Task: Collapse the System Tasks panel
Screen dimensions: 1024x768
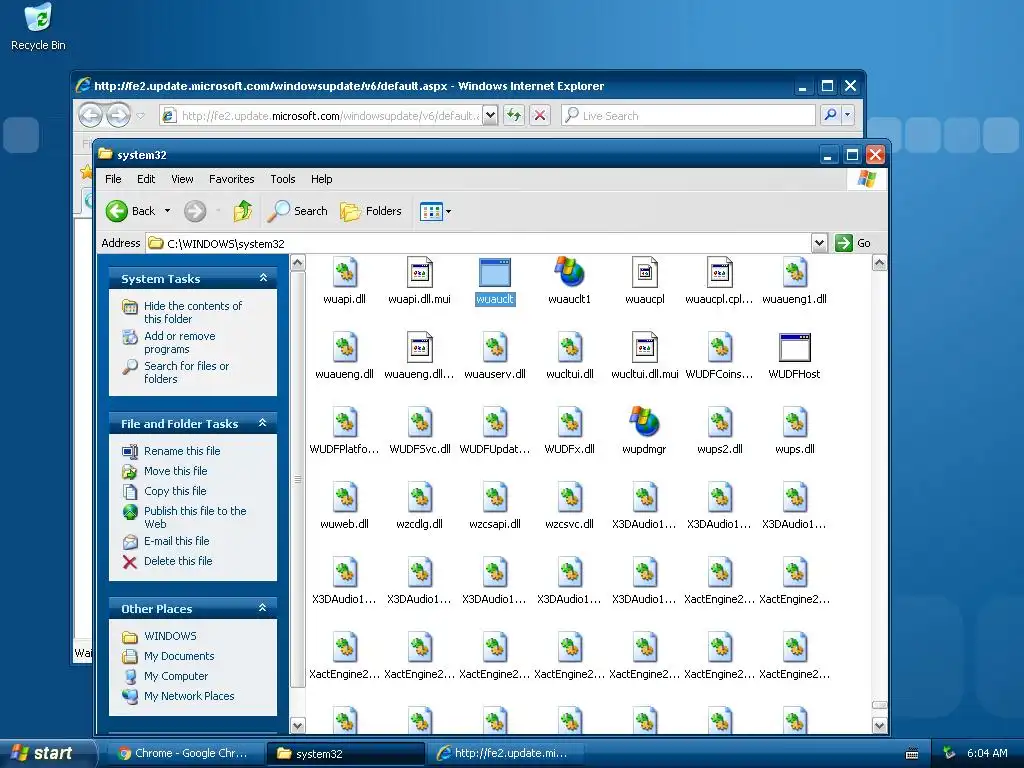Action: (x=263, y=278)
